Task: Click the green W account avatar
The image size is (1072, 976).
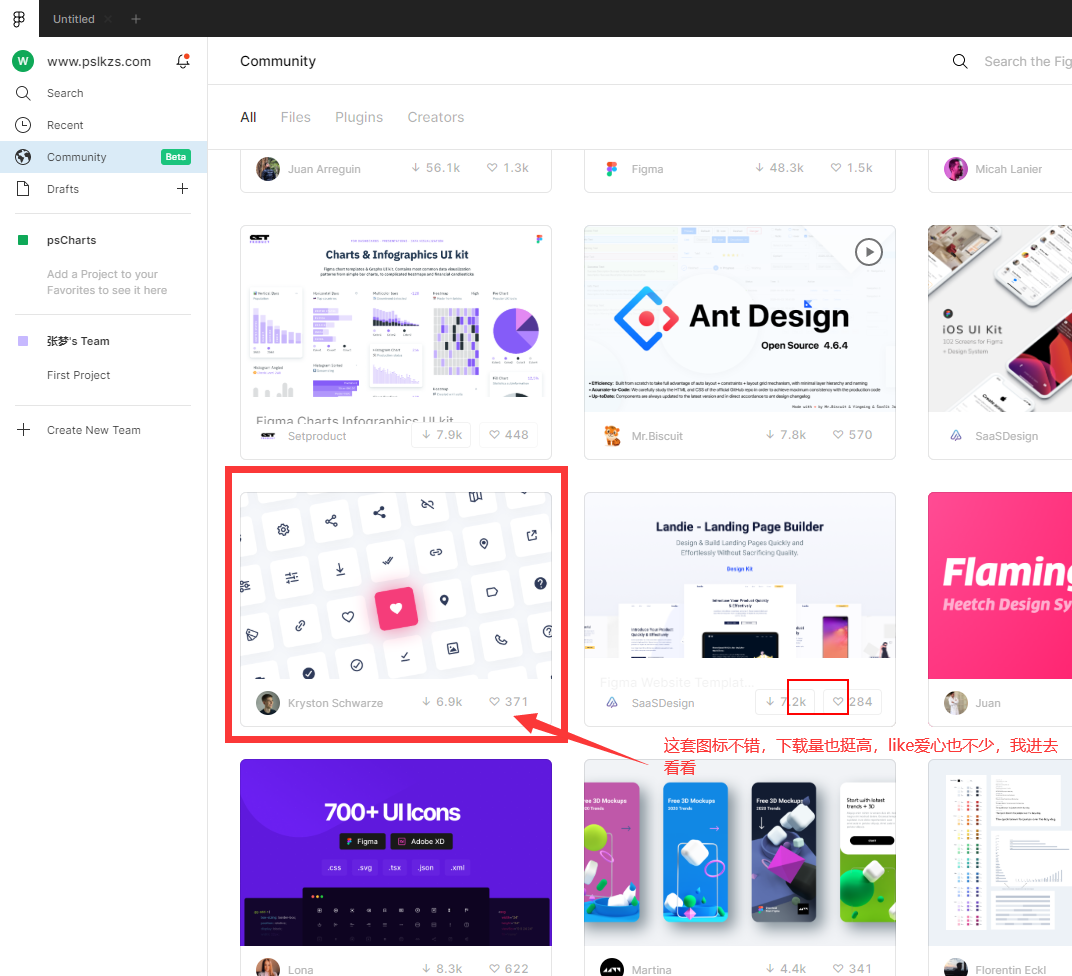Action: coord(23,61)
